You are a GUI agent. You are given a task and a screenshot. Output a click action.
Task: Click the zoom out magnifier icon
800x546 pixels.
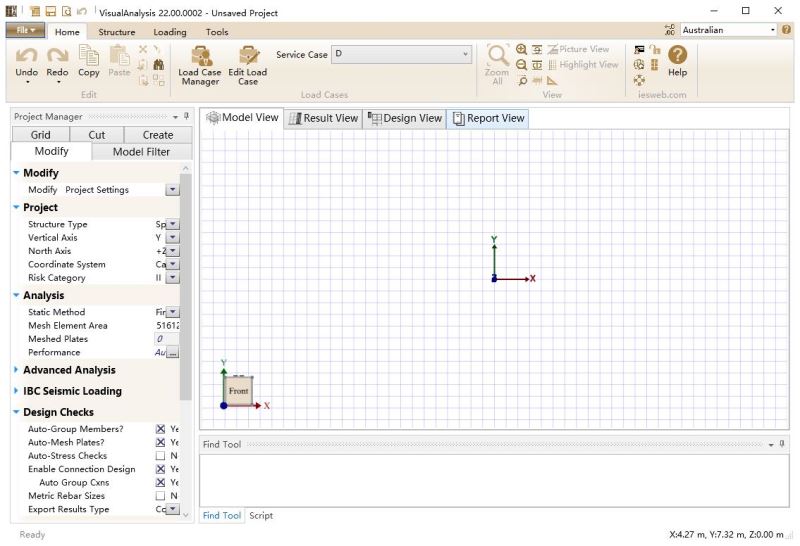pyautogui.click(x=521, y=65)
